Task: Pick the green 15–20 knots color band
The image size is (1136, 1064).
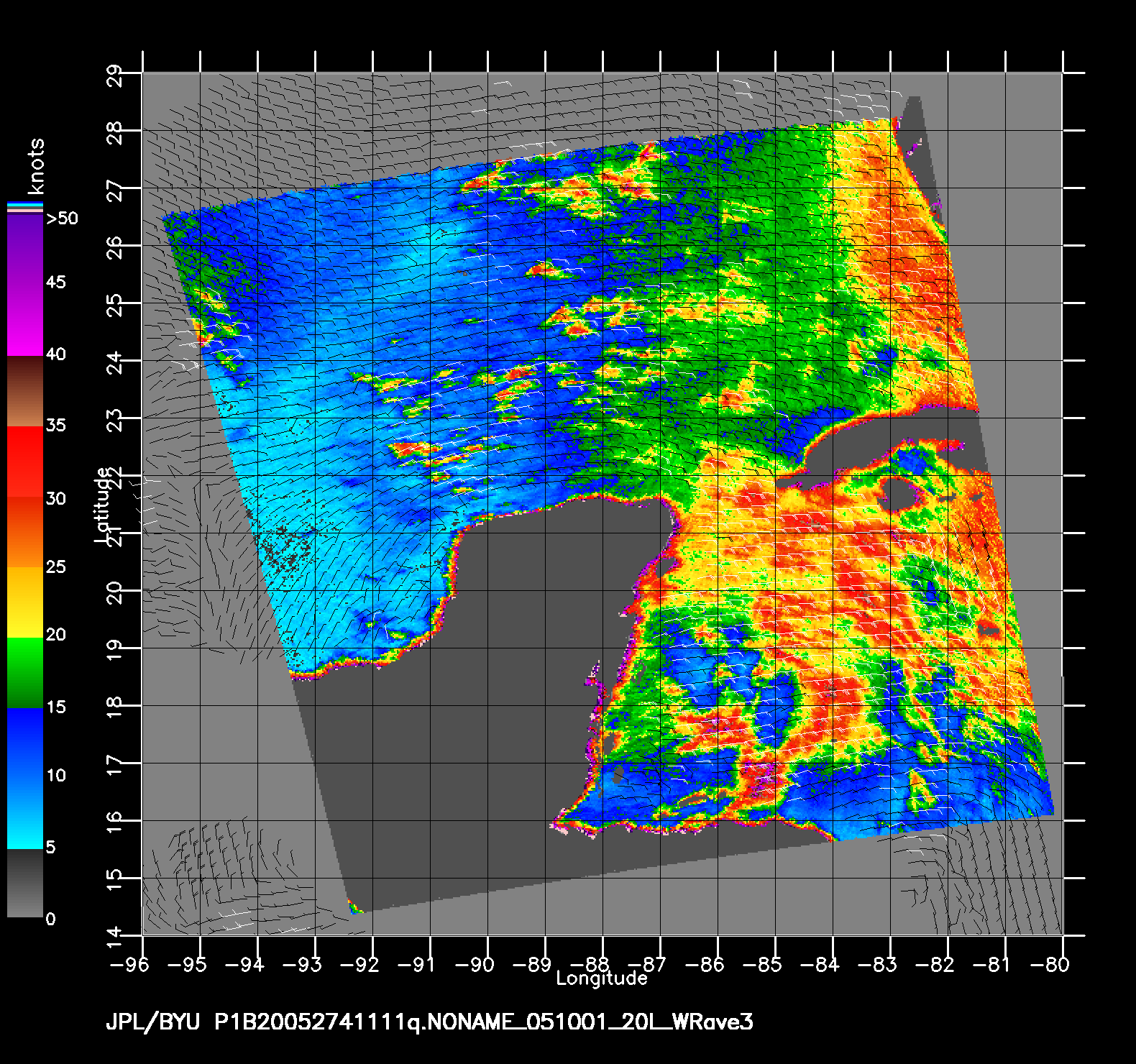Action: pyautogui.click(x=25, y=673)
